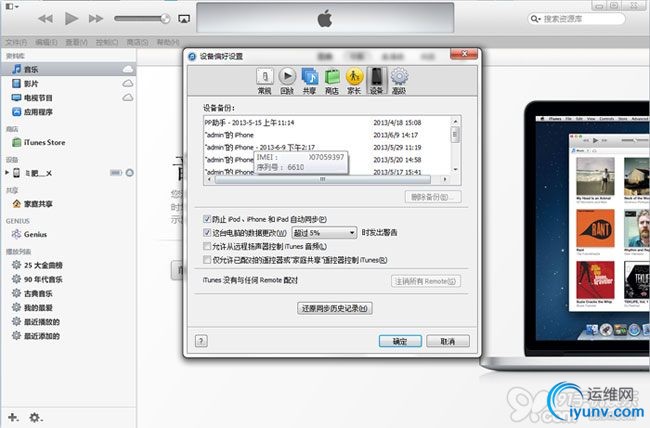Switch to the 共享 preferences tab
The height and width of the screenshot is (428, 650).
click(x=309, y=81)
